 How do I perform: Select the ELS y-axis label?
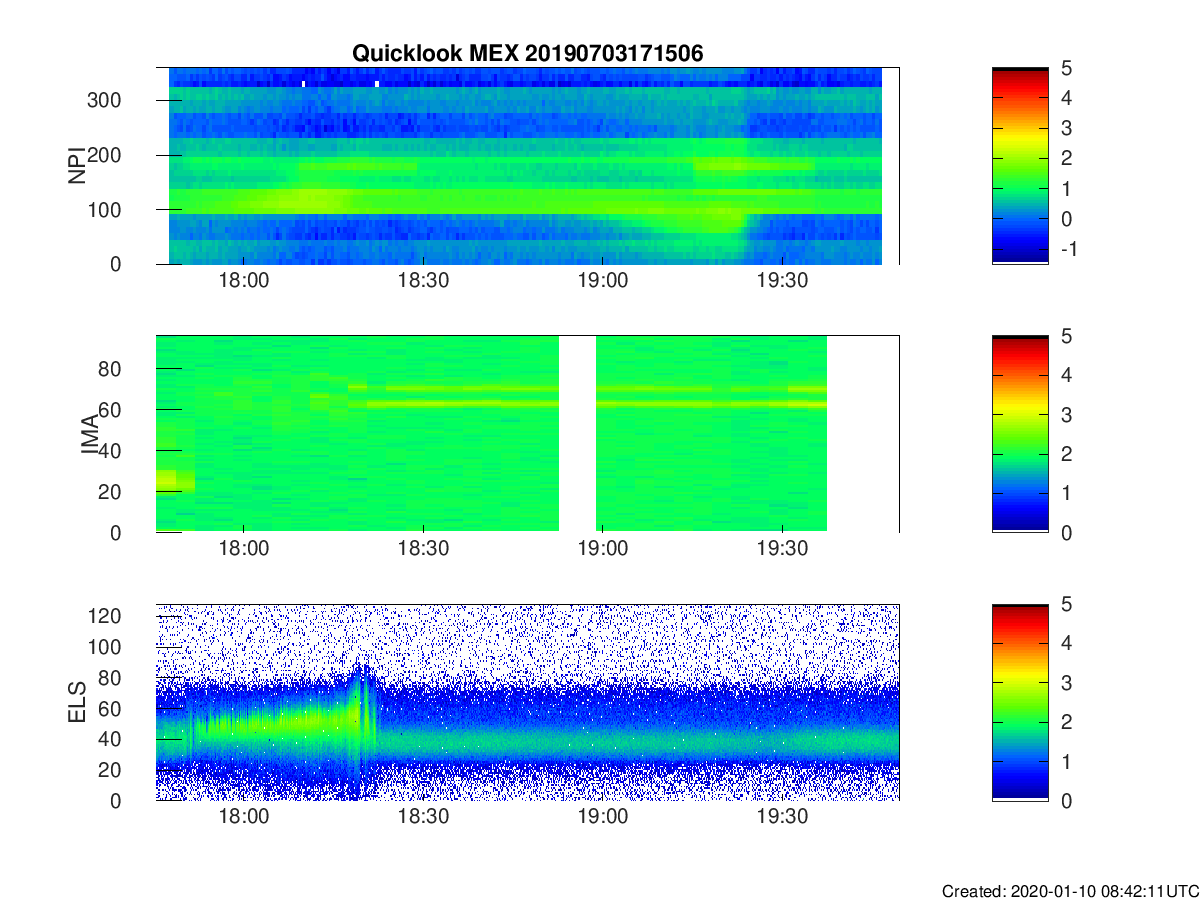tap(76, 703)
